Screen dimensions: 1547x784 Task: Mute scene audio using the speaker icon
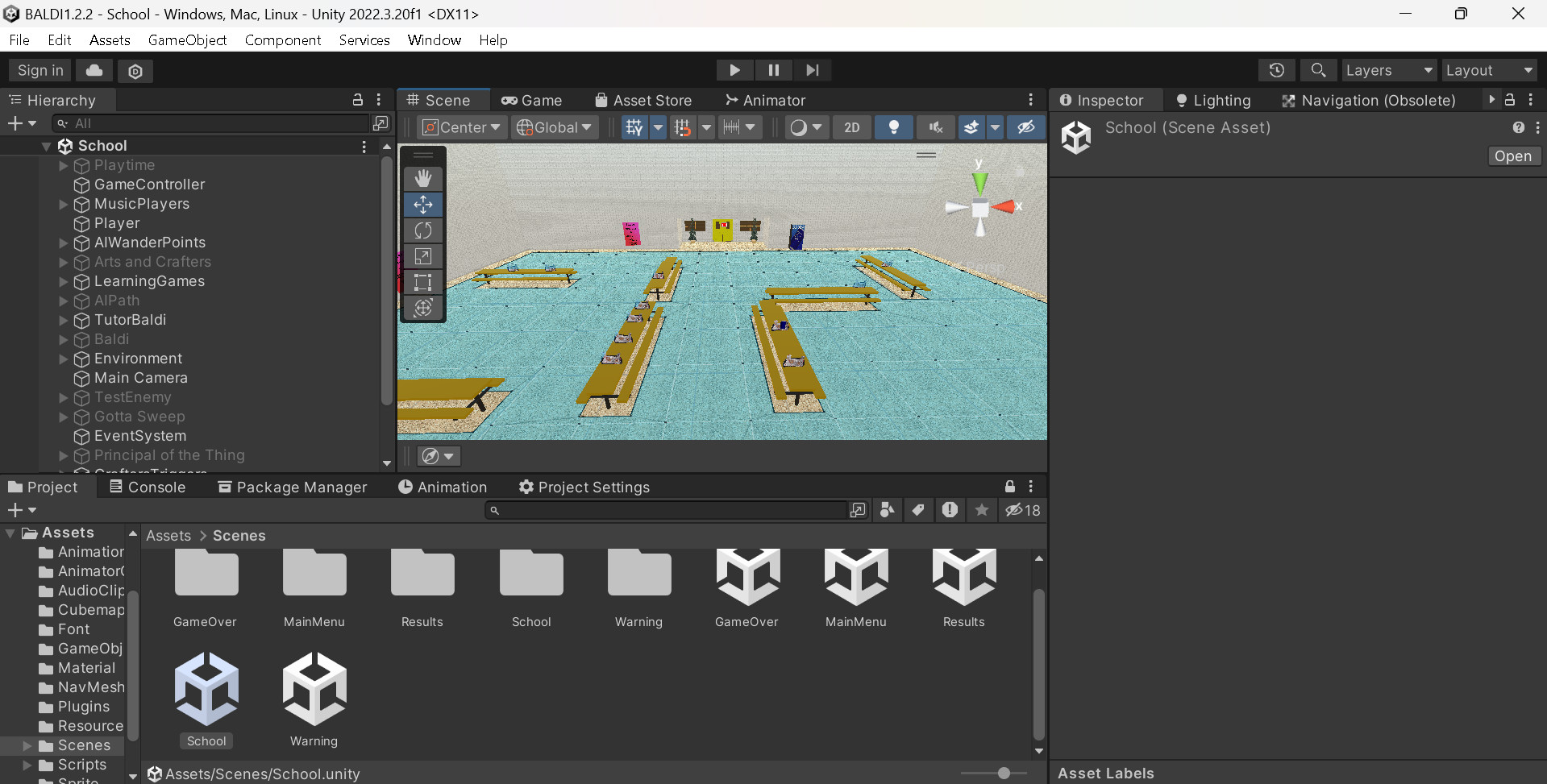[935, 127]
